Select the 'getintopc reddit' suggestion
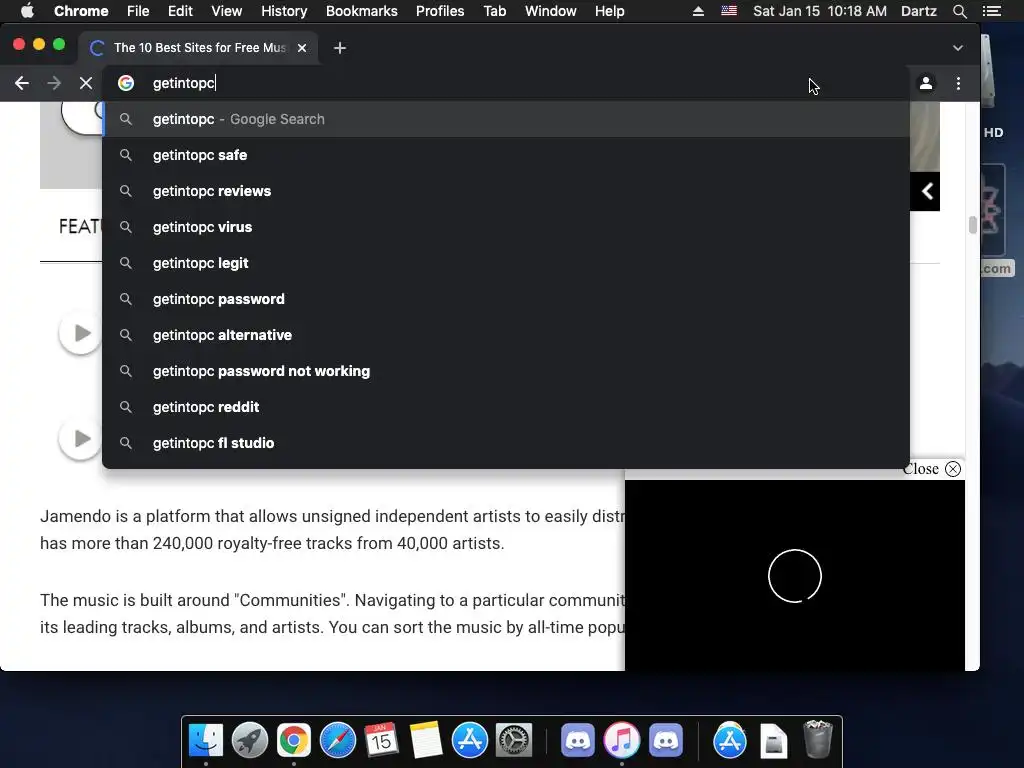 [x=506, y=406]
